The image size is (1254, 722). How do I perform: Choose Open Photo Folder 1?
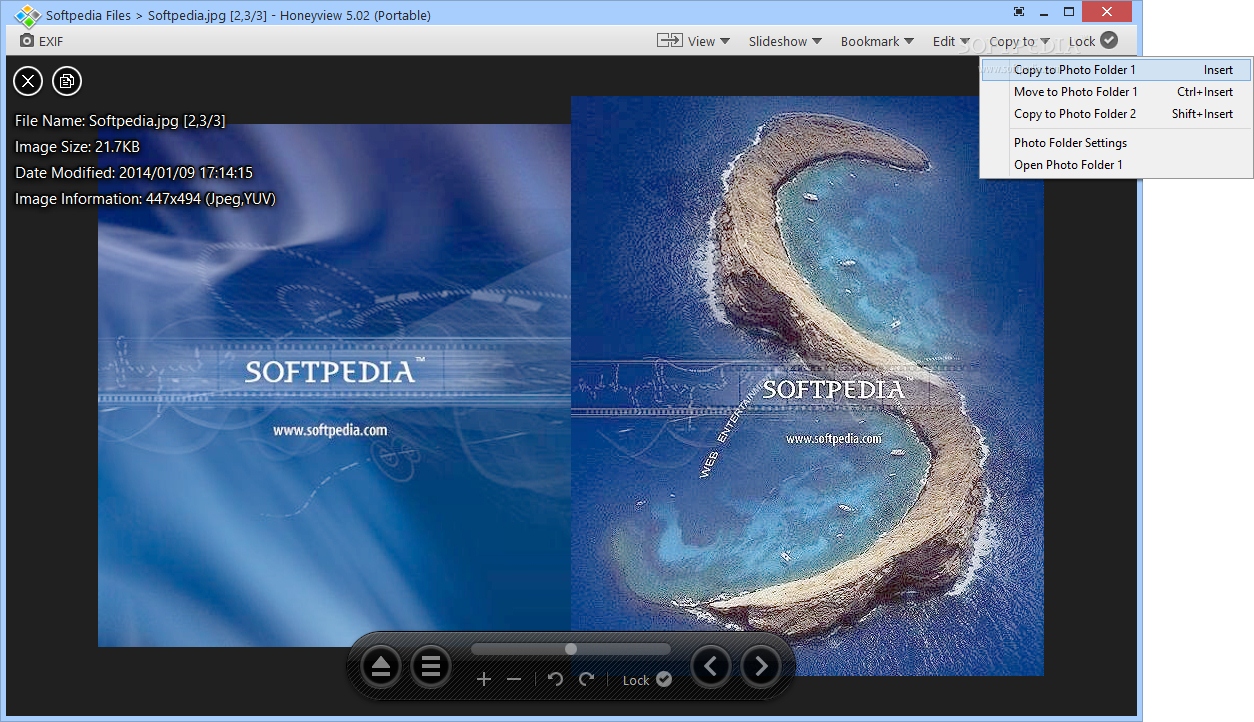click(1116, 165)
